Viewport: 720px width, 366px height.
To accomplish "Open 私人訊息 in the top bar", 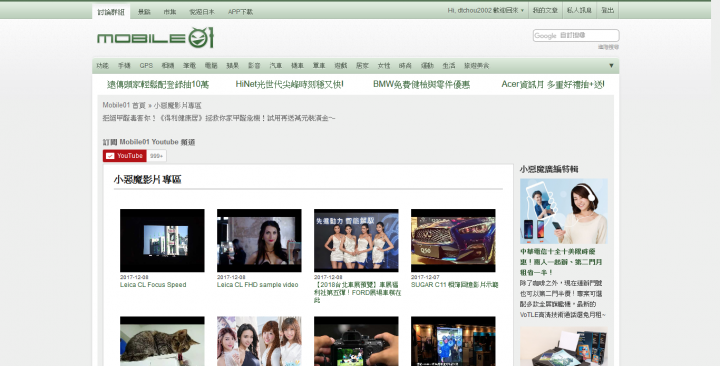I will [x=579, y=10].
